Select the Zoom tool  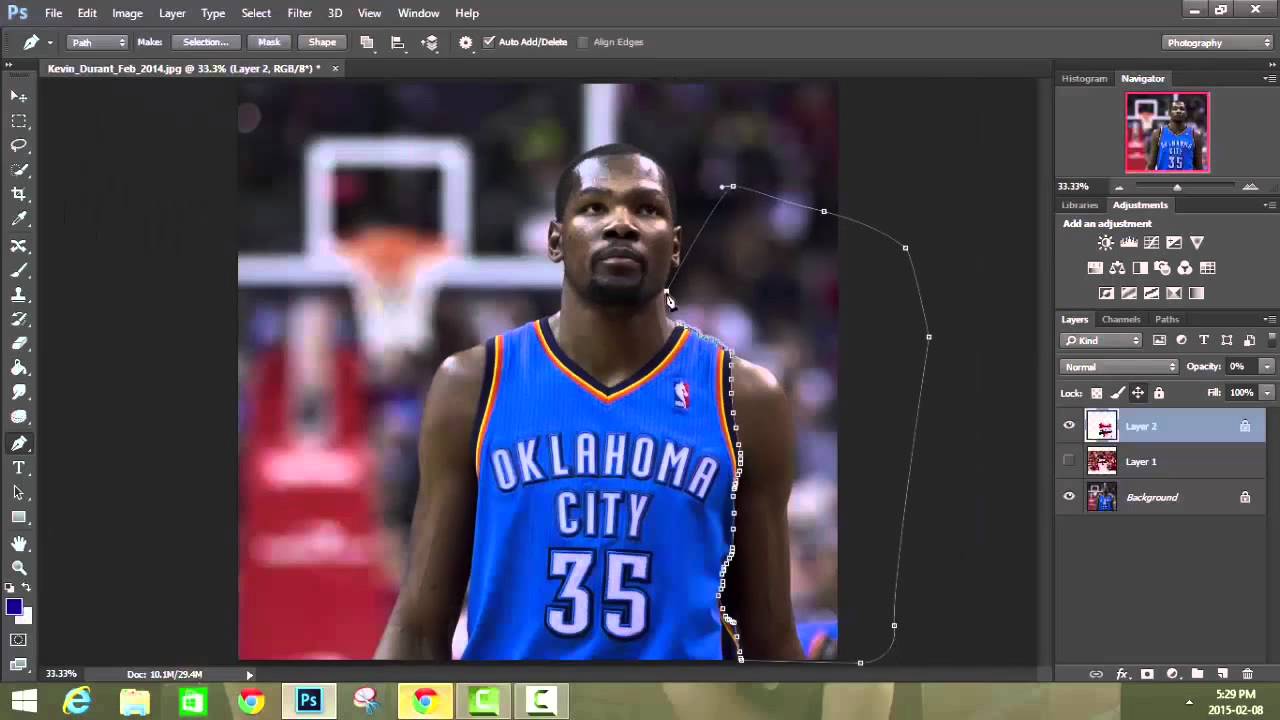click(19, 567)
